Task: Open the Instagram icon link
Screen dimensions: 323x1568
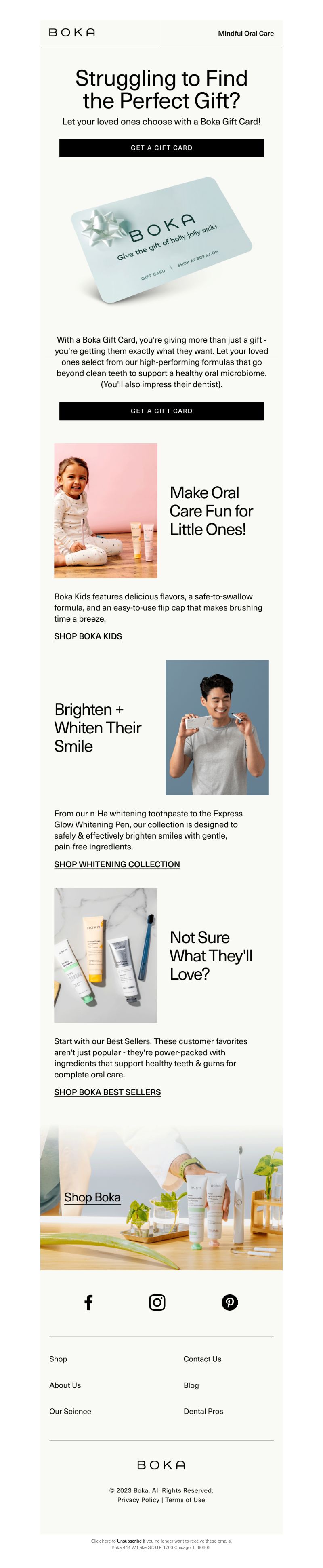Action: [157, 1302]
